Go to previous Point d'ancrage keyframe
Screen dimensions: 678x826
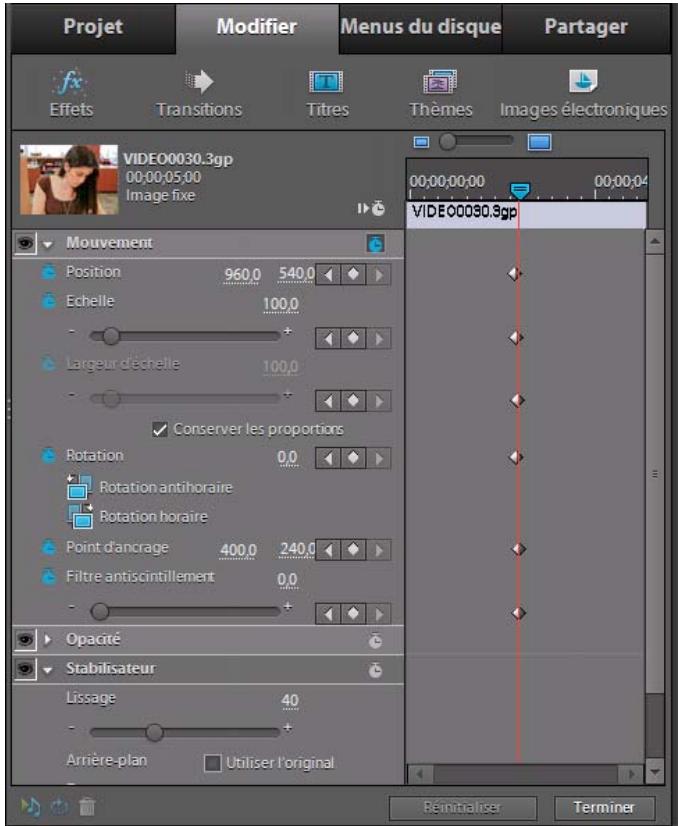coord(328,550)
